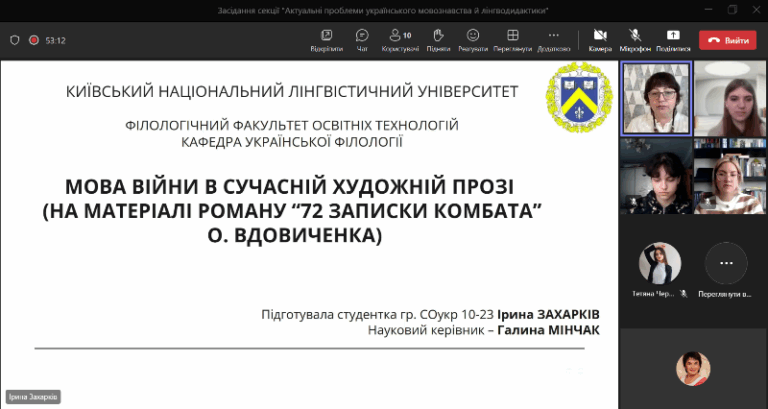The image size is (768, 409).
Task: Select the dark-haired participant looking down tile
Action: pos(656,176)
